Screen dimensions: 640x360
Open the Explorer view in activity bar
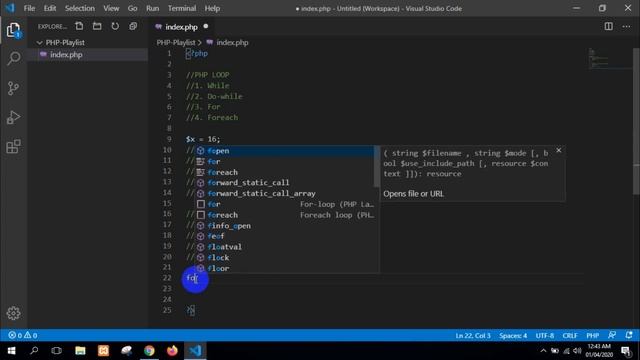[x=13, y=30]
